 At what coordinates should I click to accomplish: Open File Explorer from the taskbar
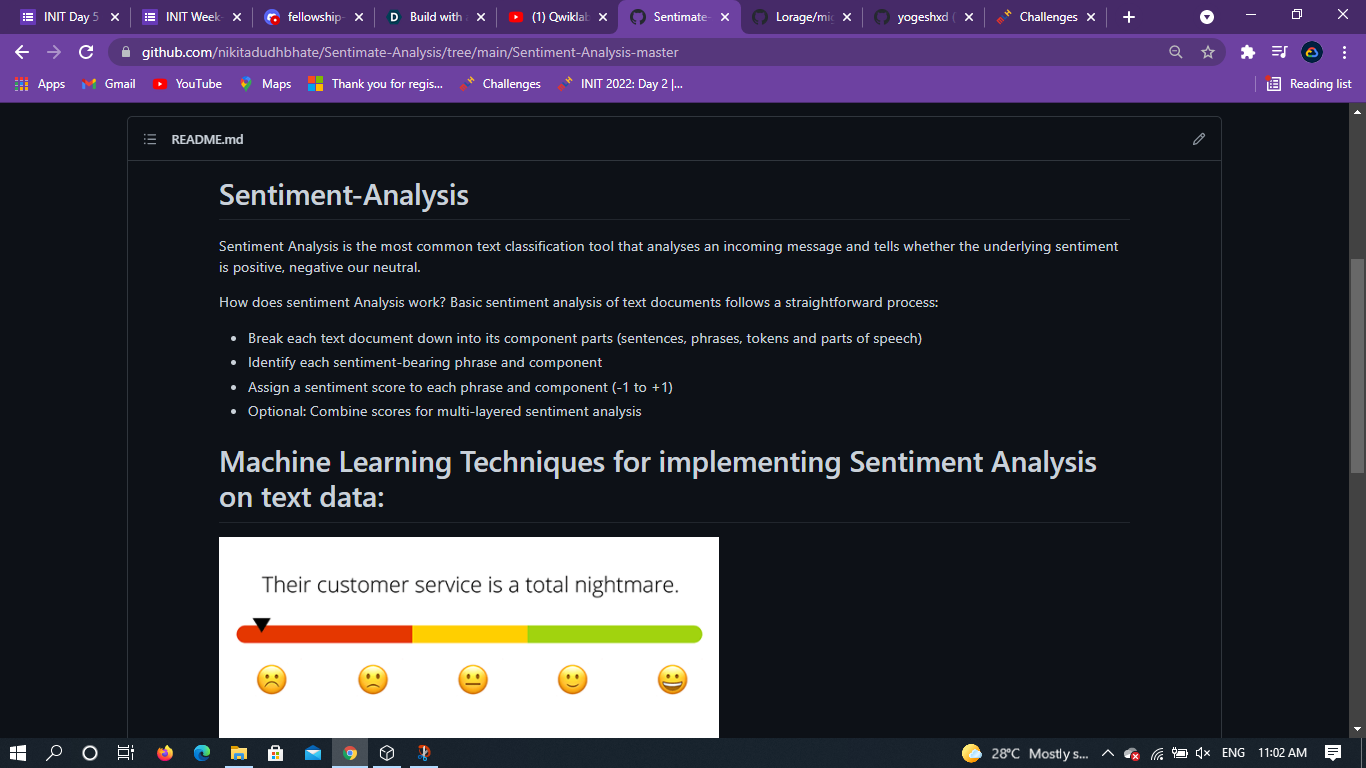238,753
